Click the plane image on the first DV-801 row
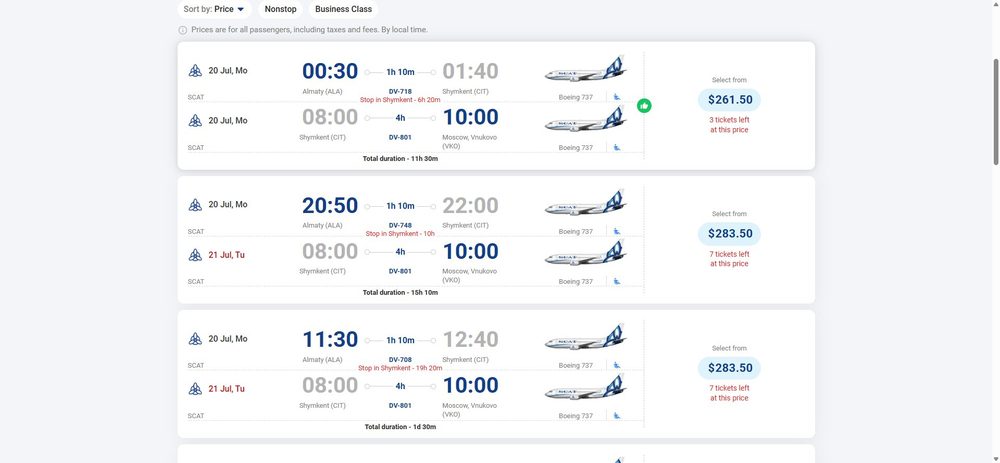The image size is (1000, 463). pyautogui.click(x=585, y=119)
